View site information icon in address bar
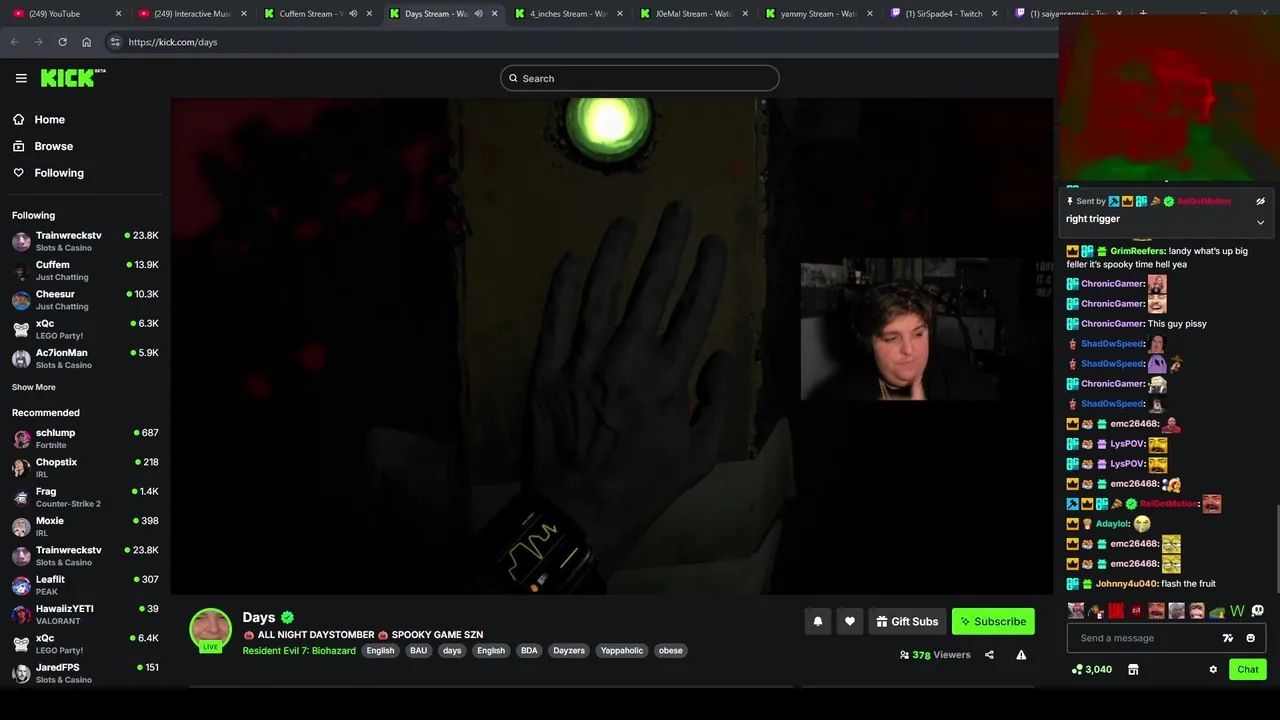Screen dimensions: 1280x720 point(115,42)
